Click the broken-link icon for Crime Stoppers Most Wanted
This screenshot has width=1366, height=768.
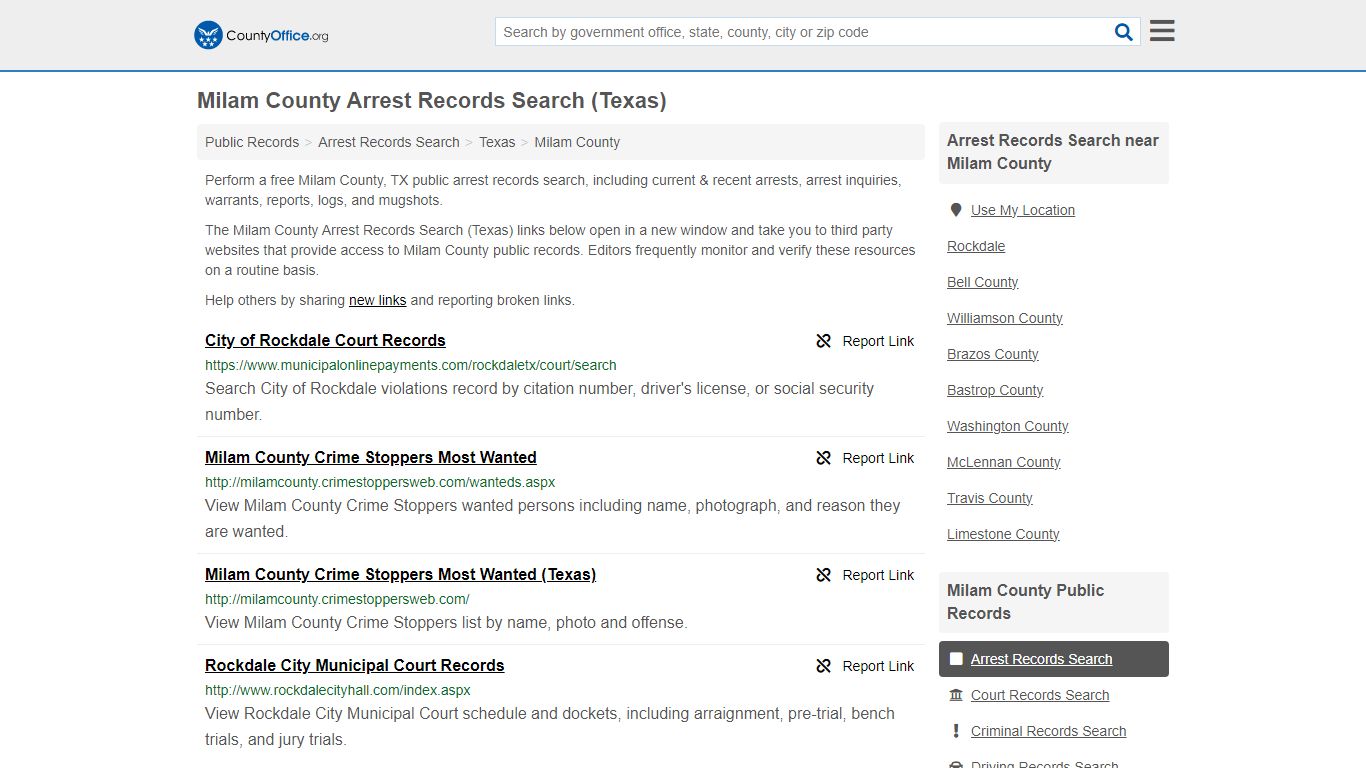[824, 458]
